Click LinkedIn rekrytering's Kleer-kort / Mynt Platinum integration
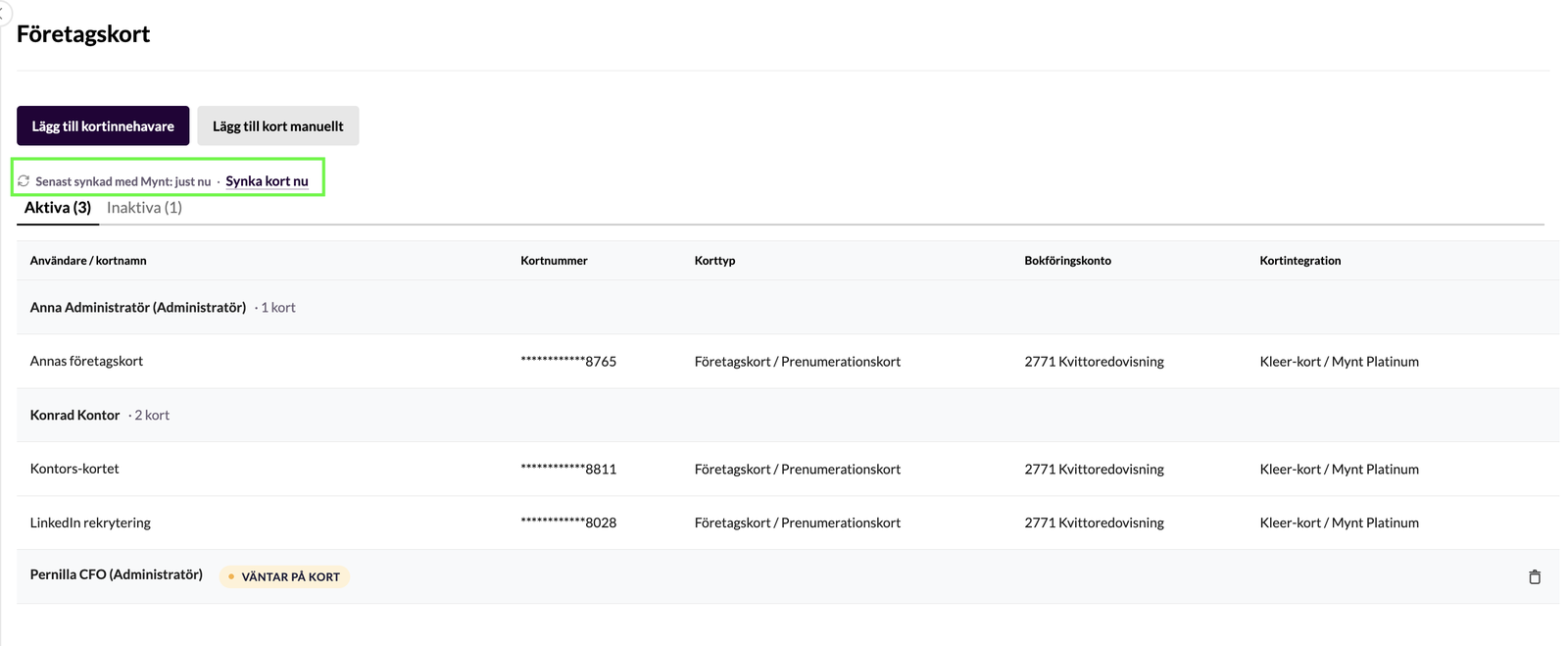Viewport: 1568px width, 646px height. pos(1339,522)
